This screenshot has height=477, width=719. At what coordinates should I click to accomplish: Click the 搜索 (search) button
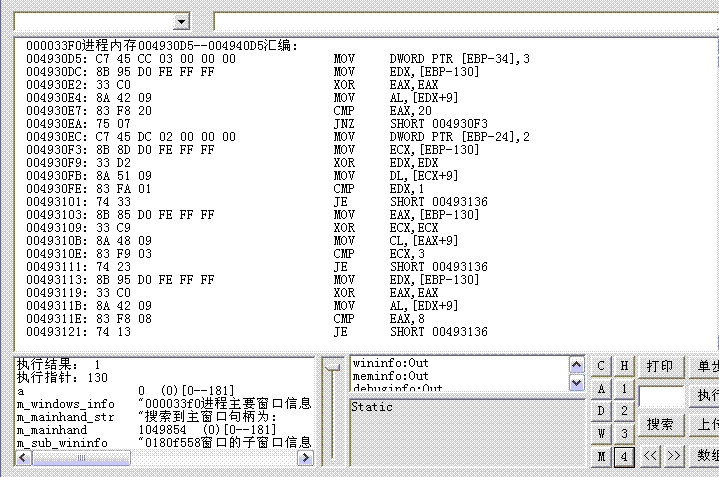(660, 424)
